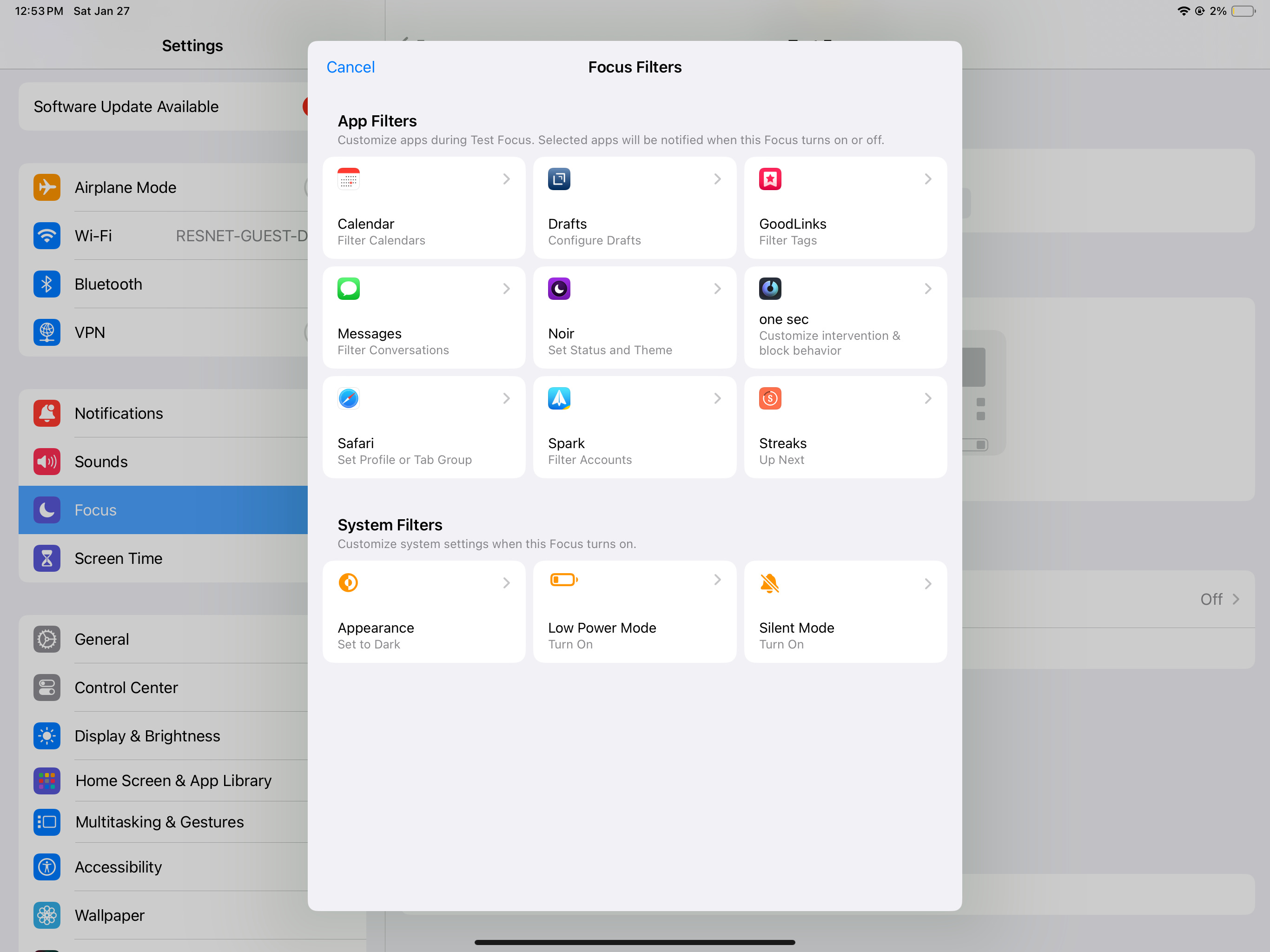Tap 'Filter Conversations' subtitle
Screen dimensions: 1270x952
(393, 350)
